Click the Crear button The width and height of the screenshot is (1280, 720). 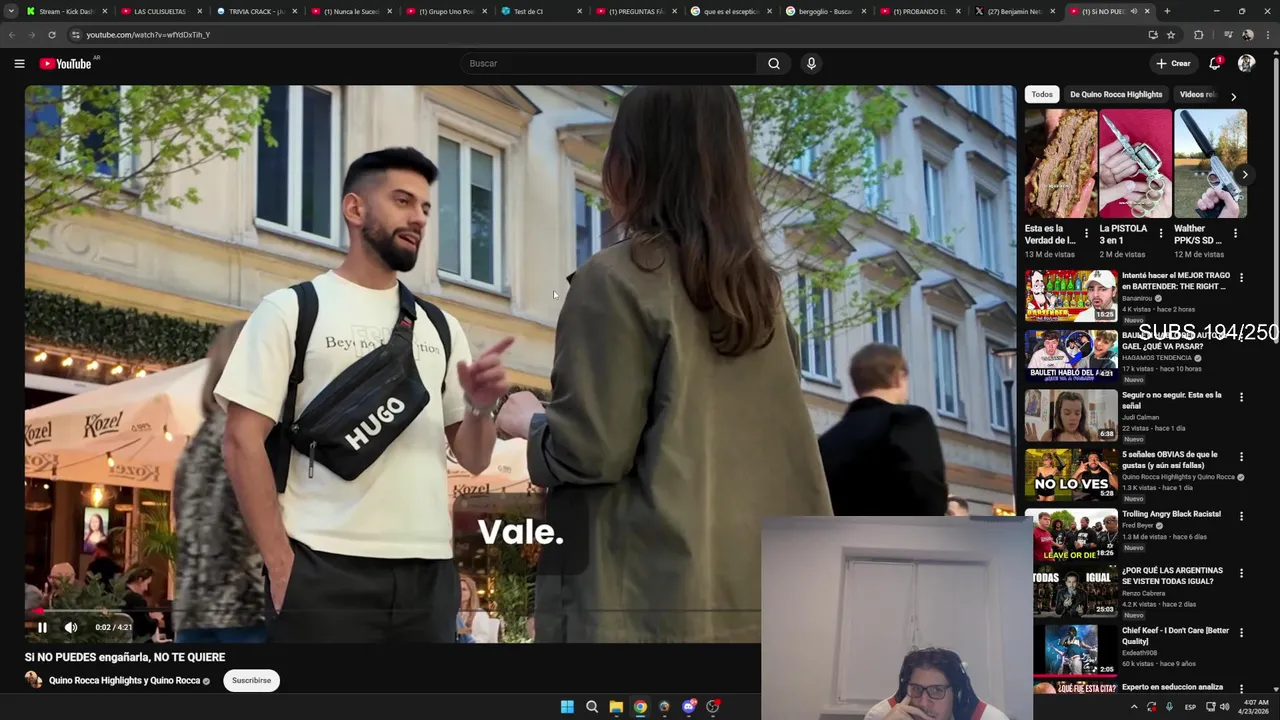tap(1173, 63)
